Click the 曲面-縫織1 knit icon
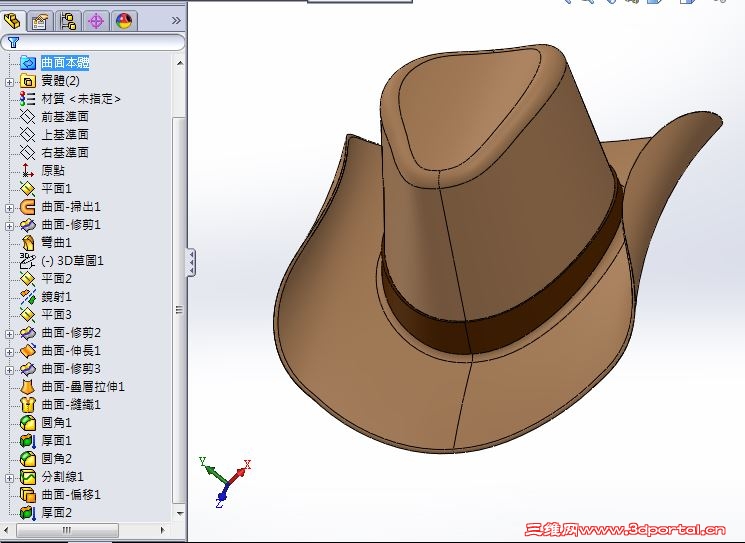Image resolution: width=745 pixels, height=543 pixels. pyautogui.click(x=28, y=405)
